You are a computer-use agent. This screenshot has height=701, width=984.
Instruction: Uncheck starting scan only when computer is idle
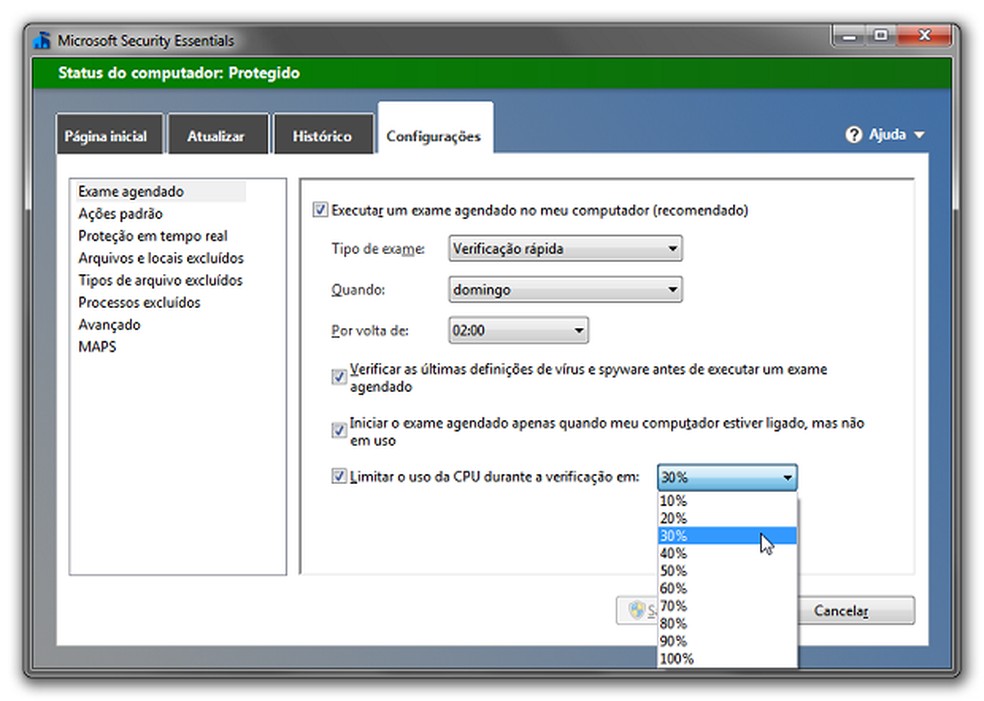tap(339, 430)
